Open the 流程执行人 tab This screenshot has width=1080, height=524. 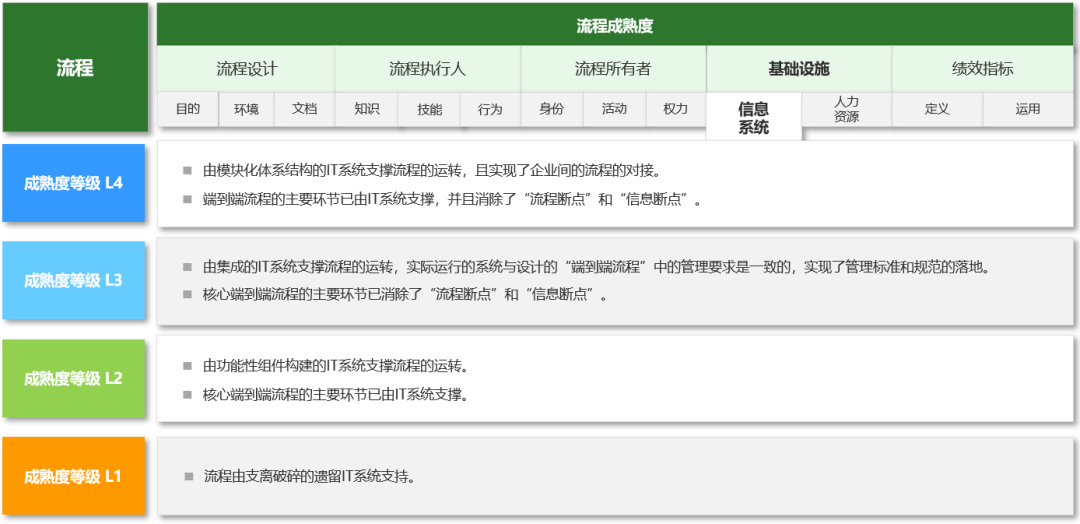(428, 69)
